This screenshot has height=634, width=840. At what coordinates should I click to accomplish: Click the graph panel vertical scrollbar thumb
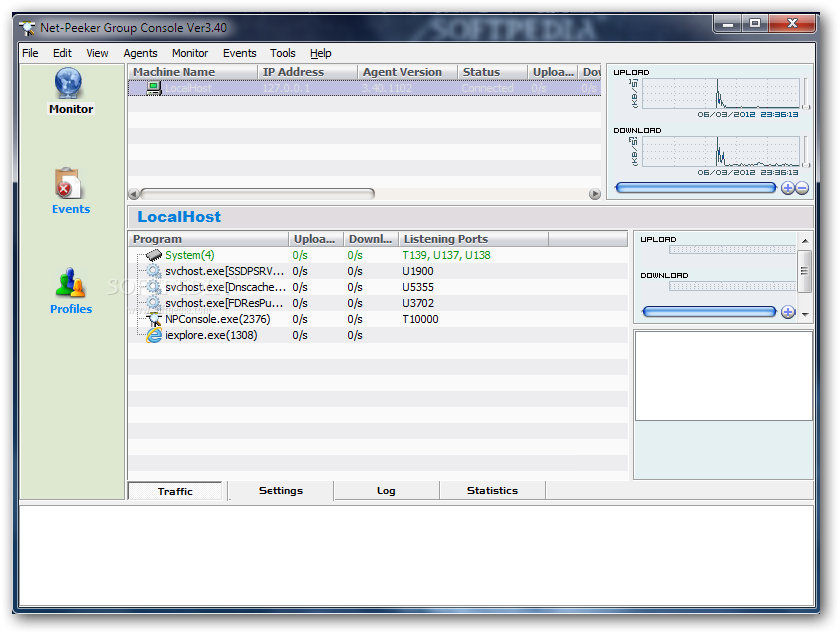pos(805,271)
